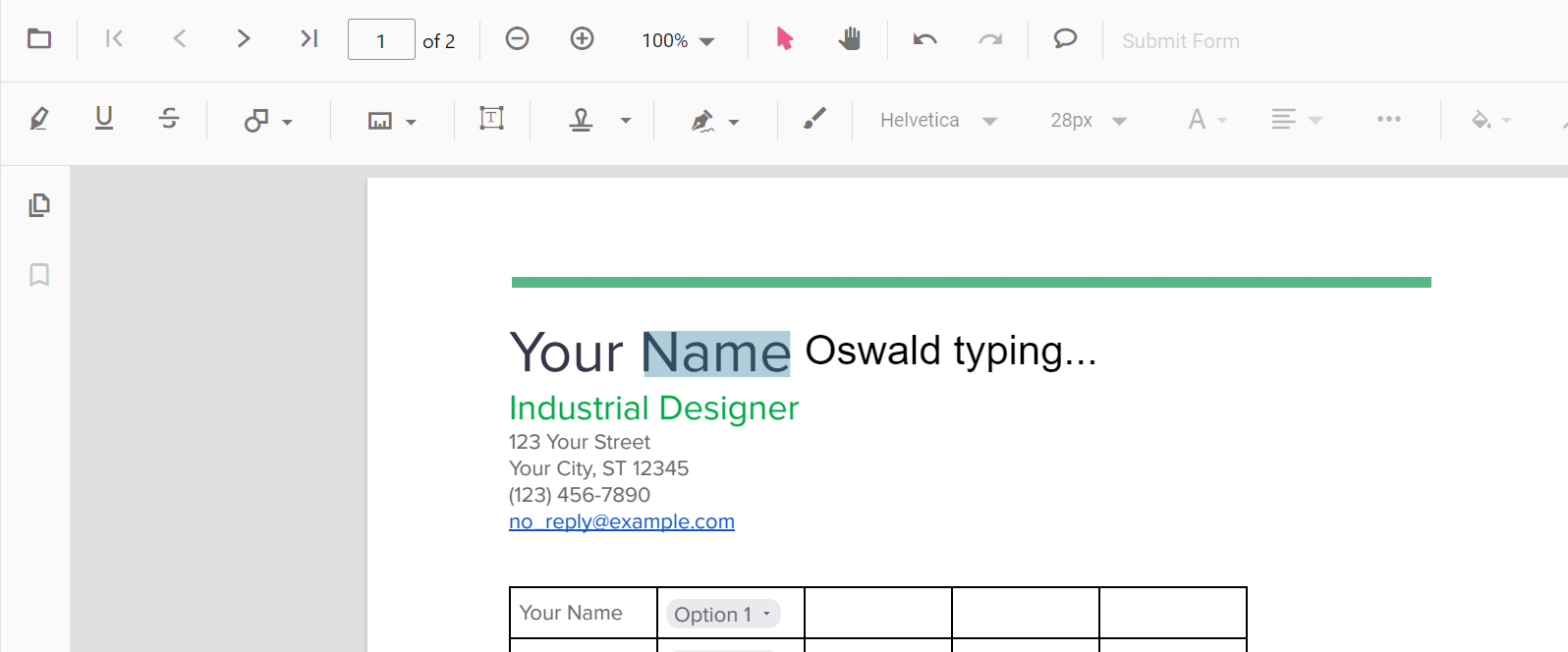Click the zoom in plus button
This screenshot has width=1568, height=652.
pyautogui.click(x=582, y=39)
